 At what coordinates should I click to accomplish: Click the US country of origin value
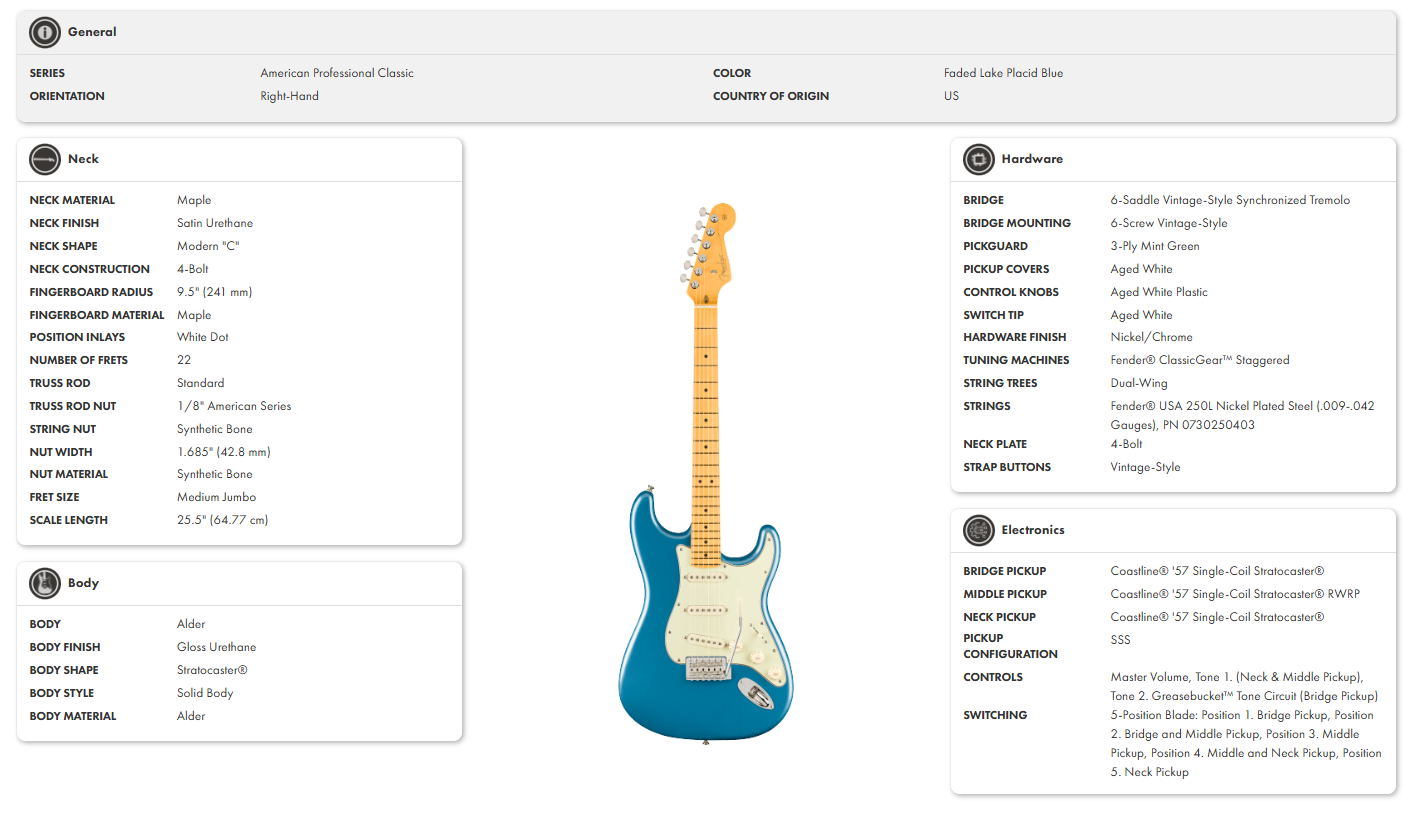tap(950, 95)
